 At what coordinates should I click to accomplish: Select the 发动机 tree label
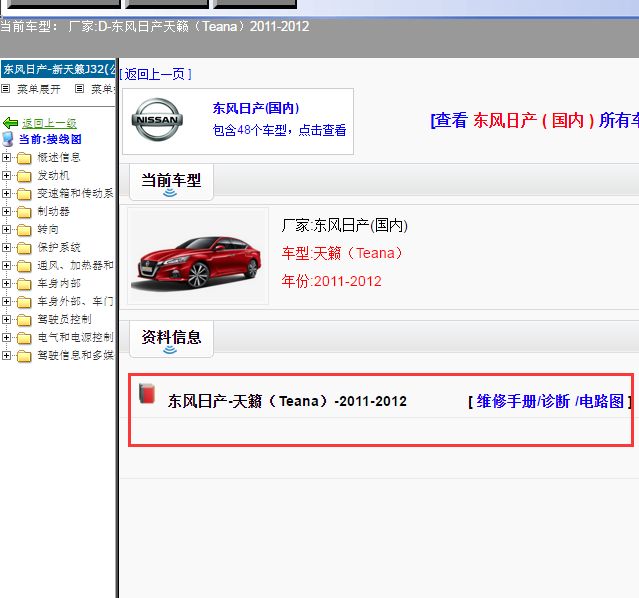(53, 175)
